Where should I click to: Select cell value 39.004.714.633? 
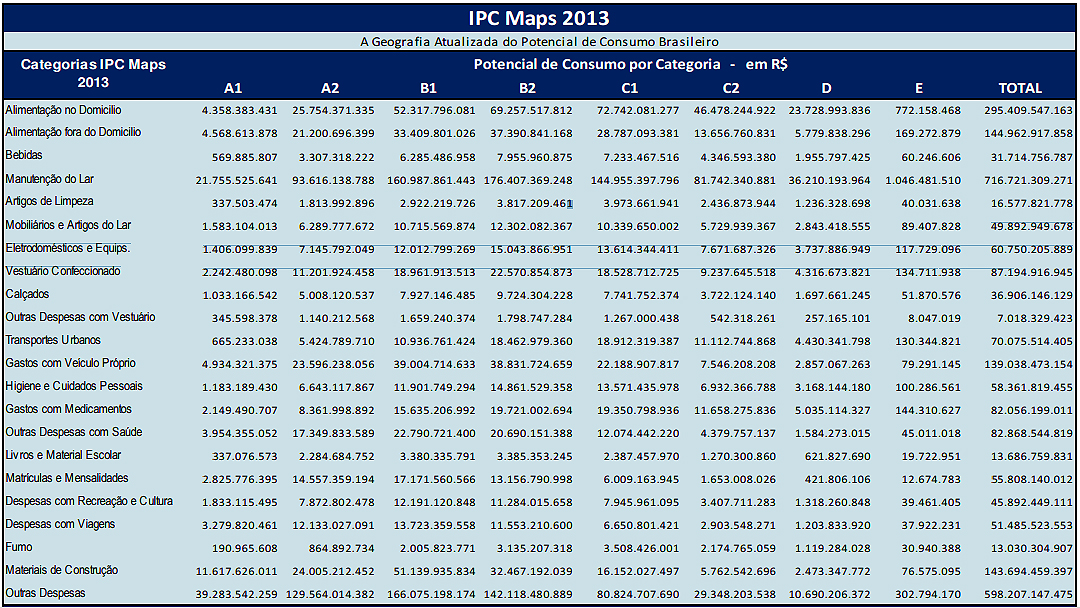click(435, 365)
